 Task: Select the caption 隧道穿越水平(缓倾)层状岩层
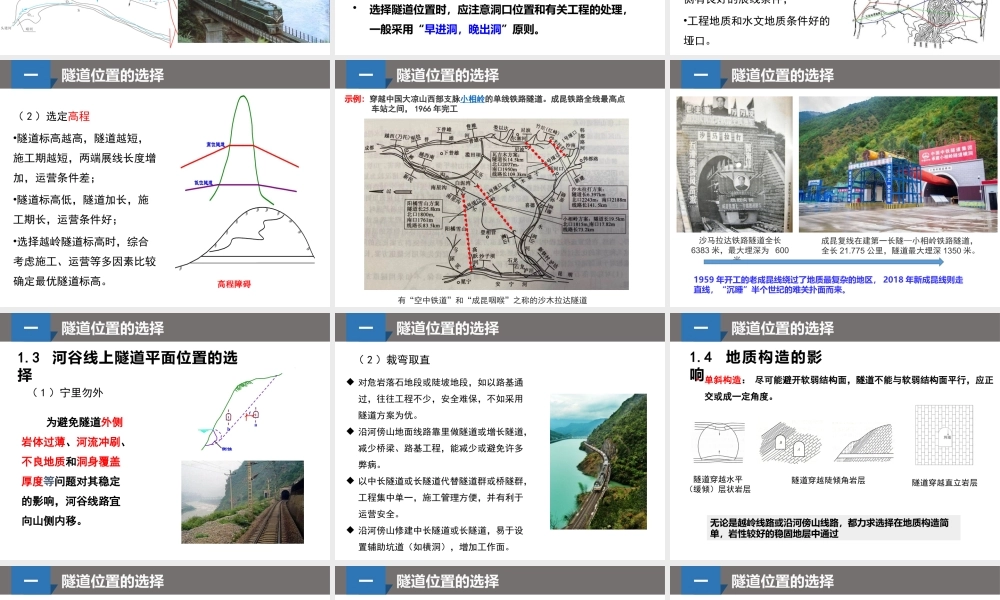click(720, 484)
